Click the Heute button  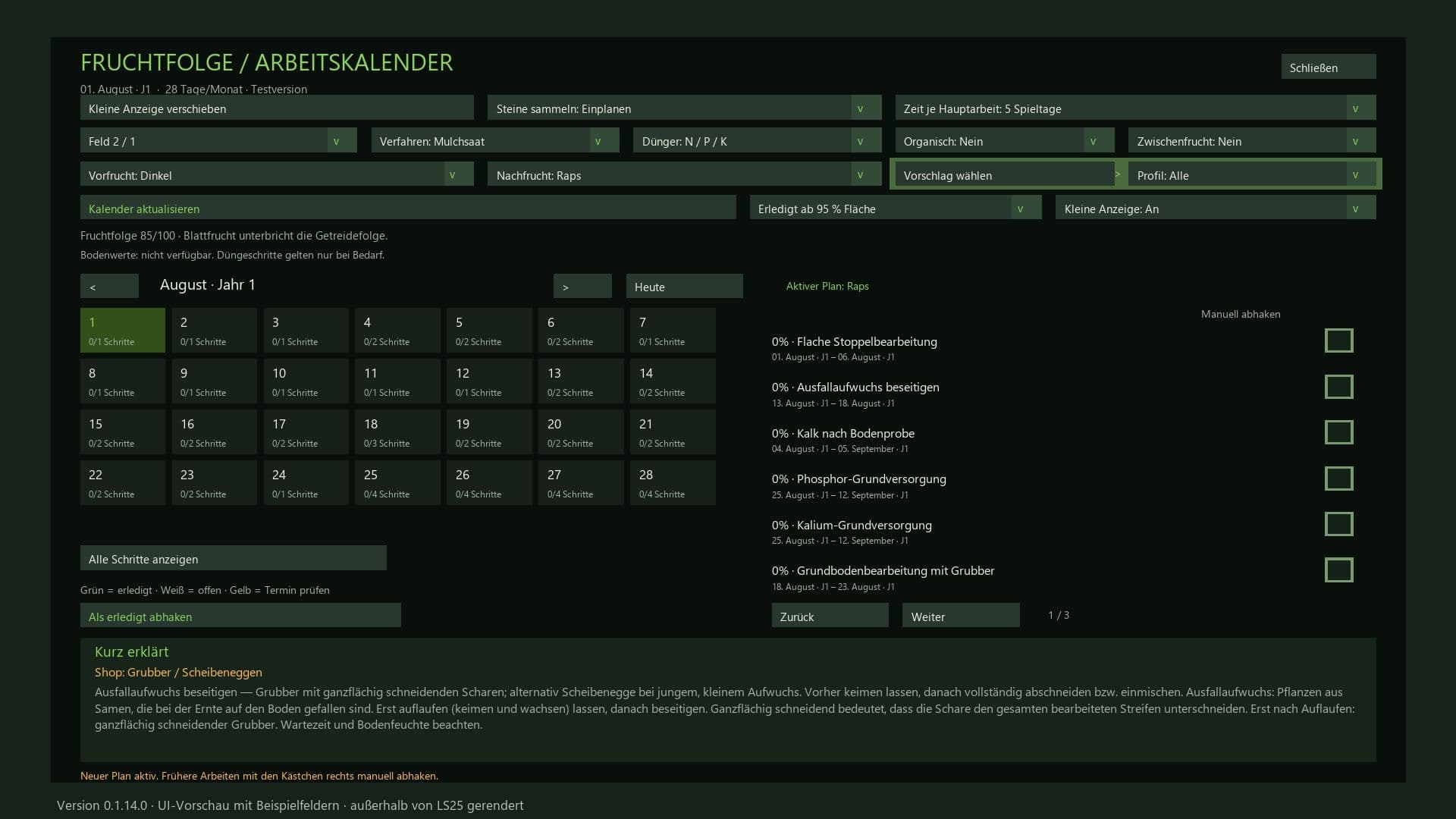click(x=684, y=286)
